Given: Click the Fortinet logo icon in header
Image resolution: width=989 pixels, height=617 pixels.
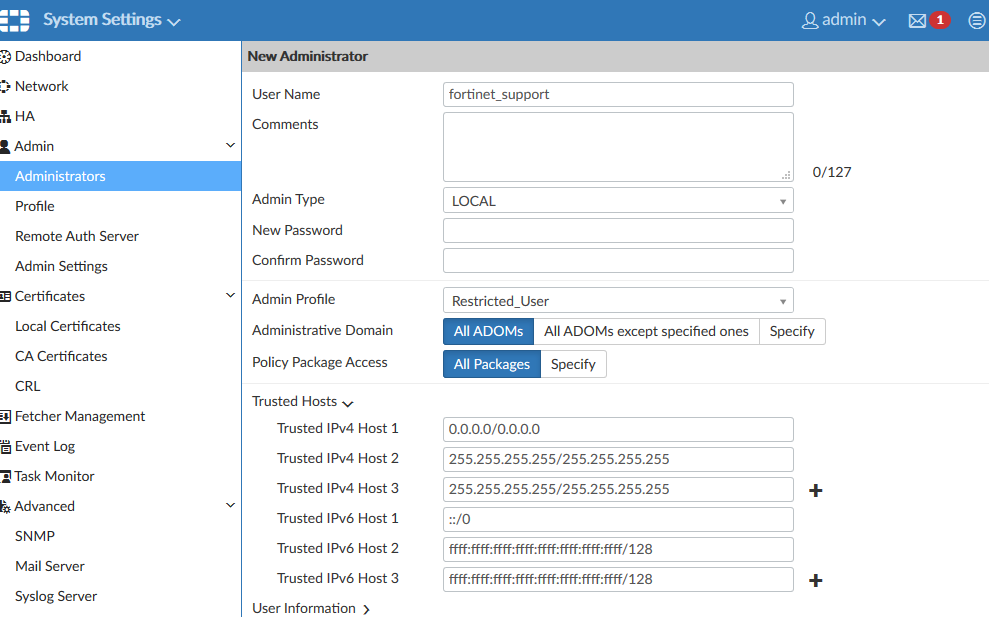Looking at the screenshot, I should pyautogui.click(x=14, y=20).
